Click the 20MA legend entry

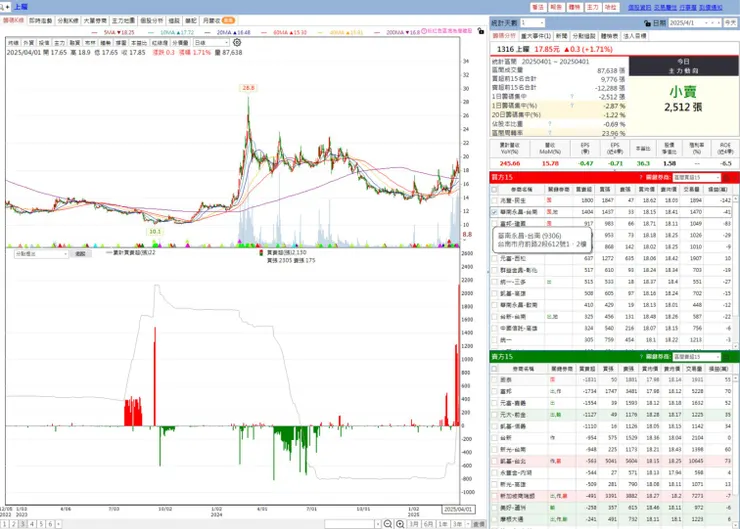(x=228, y=32)
